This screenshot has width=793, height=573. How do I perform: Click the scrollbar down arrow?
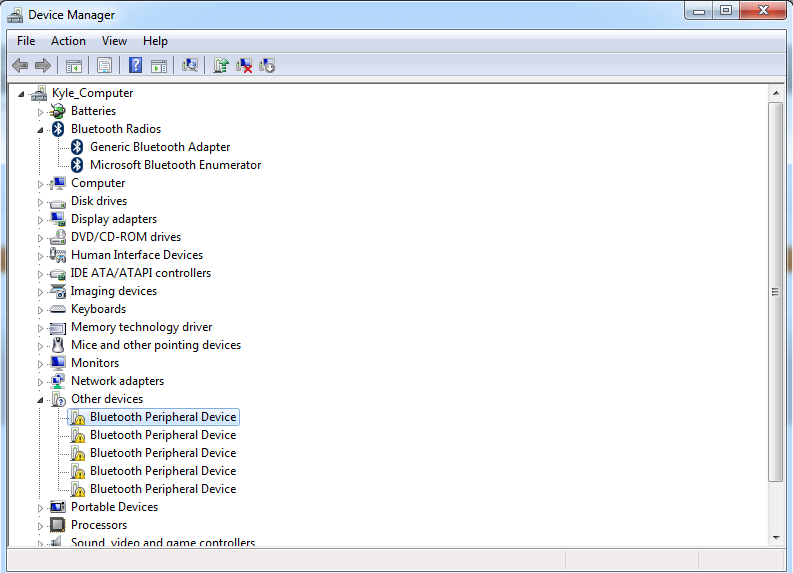click(x=776, y=538)
